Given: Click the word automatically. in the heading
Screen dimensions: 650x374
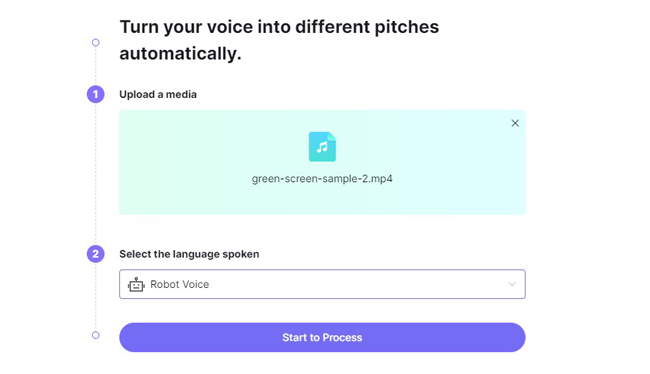Looking at the screenshot, I should pyautogui.click(x=180, y=54).
